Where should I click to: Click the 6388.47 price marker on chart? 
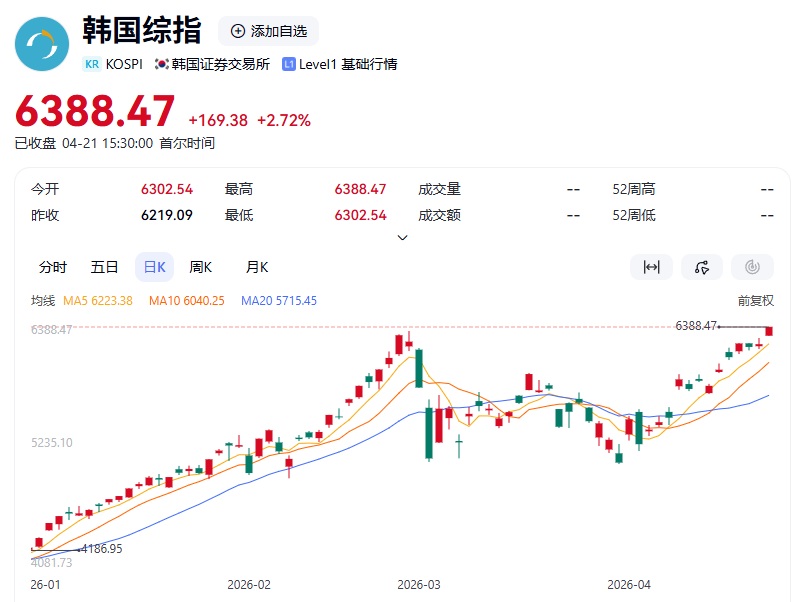coord(697,326)
